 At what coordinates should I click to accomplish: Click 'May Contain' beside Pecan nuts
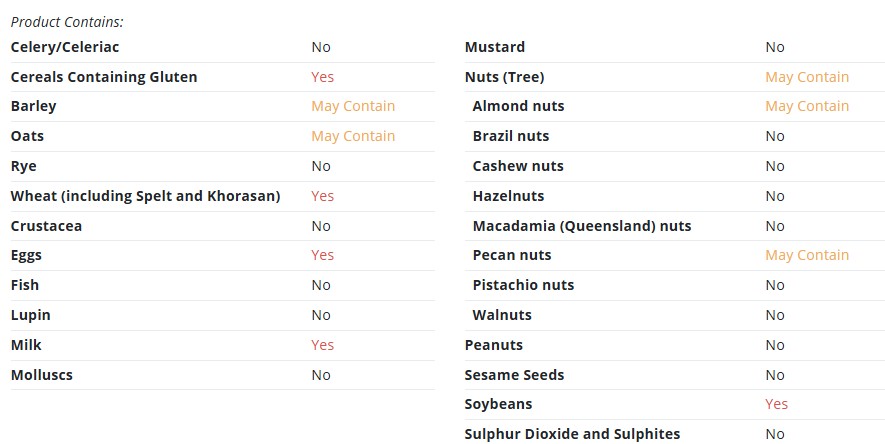(x=807, y=256)
